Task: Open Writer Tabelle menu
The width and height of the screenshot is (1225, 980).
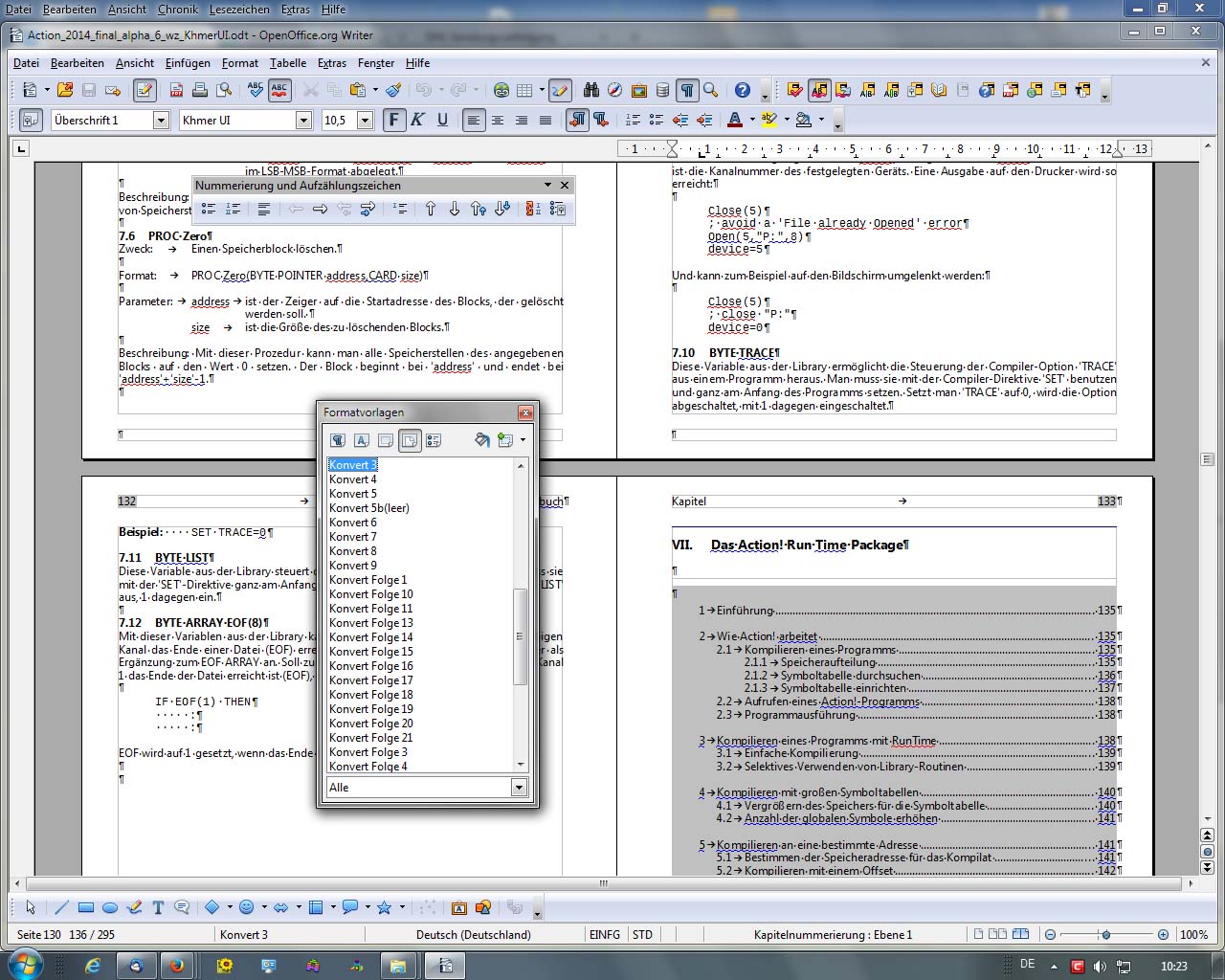Action: (x=288, y=63)
